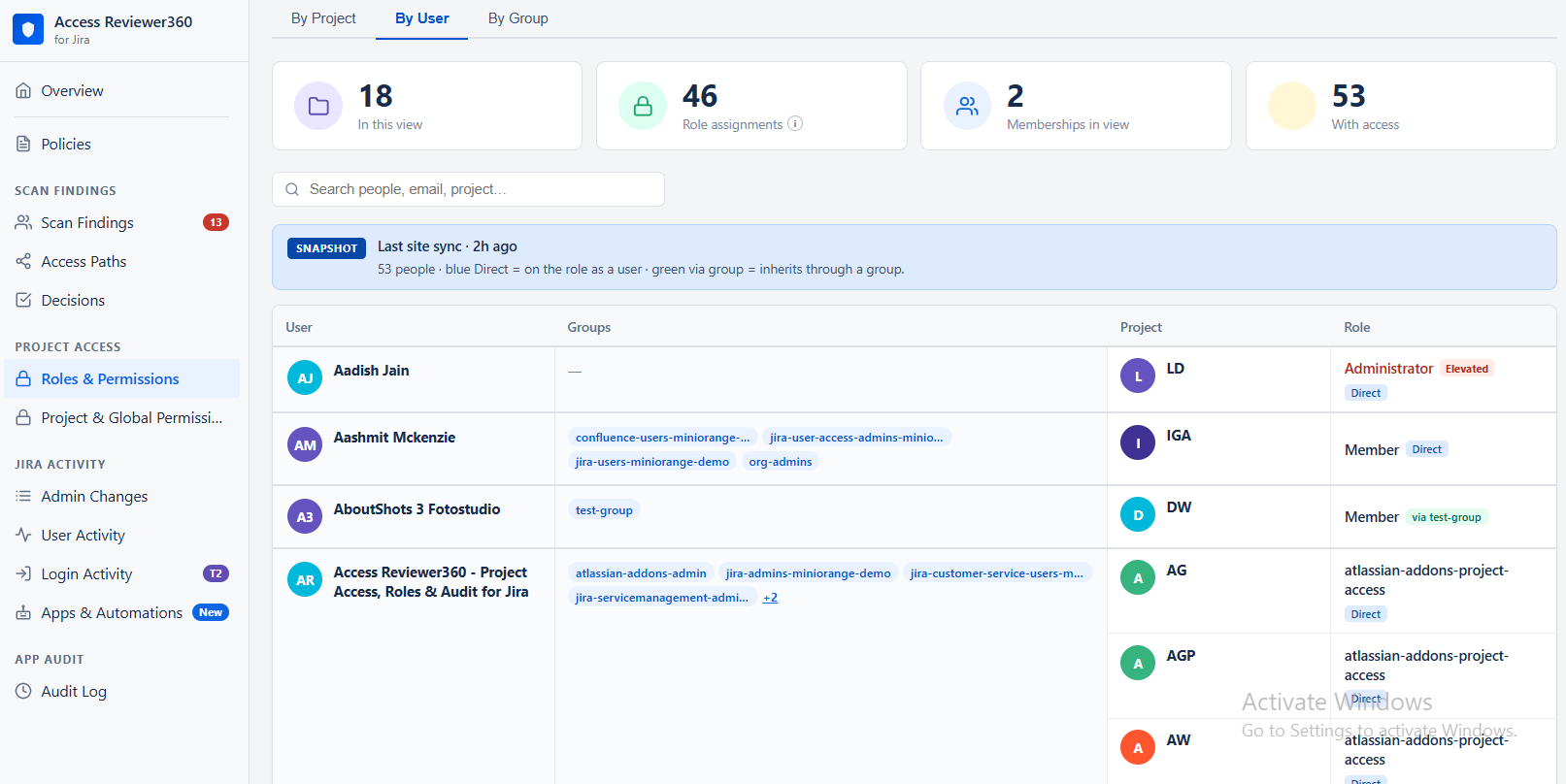The width and height of the screenshot is (1566, 784).
Task: Click the T2 badge on Login Activity
Action: pos(216,573)
